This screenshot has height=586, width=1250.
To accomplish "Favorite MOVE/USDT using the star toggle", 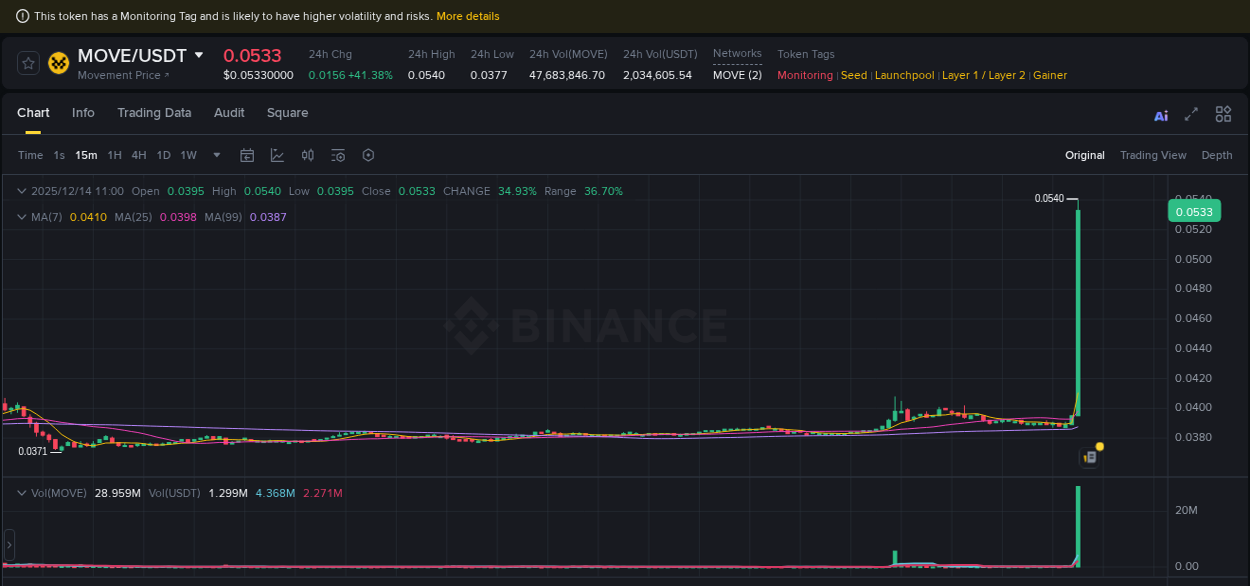I will pos(27,62).
